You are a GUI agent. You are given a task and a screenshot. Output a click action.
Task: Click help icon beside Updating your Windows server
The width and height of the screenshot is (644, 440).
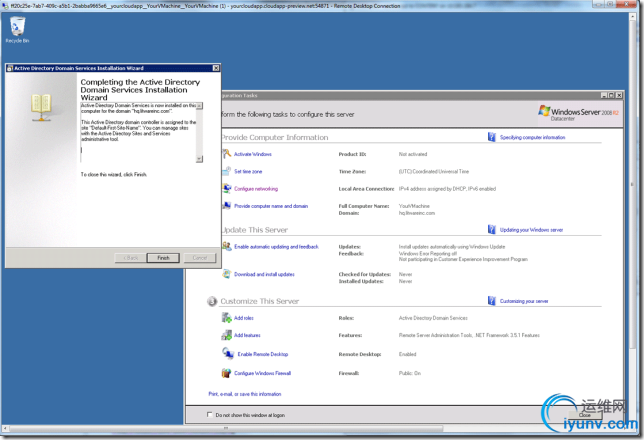click(x=492, y=229)
